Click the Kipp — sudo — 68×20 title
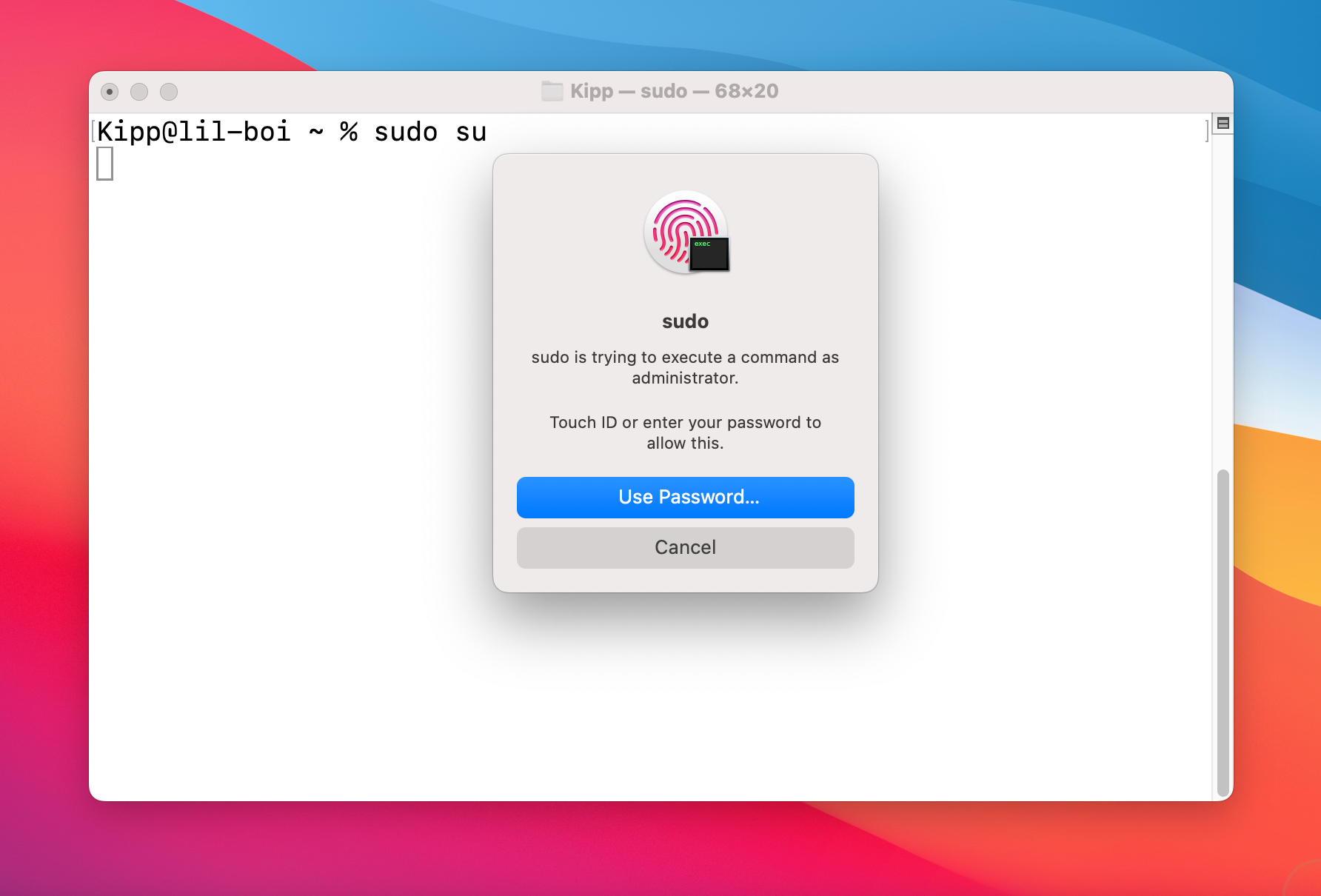Viewport: 1321px width, 896px height. click(x=674, y=90)
